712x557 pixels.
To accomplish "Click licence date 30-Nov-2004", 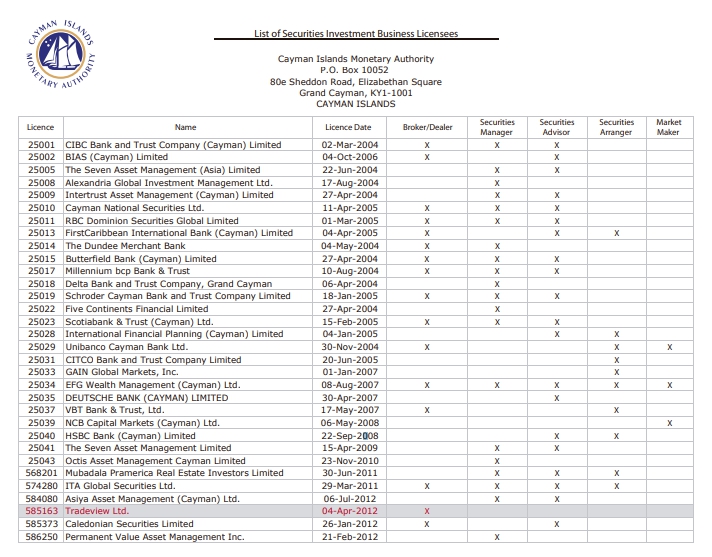I will (350, 347).
